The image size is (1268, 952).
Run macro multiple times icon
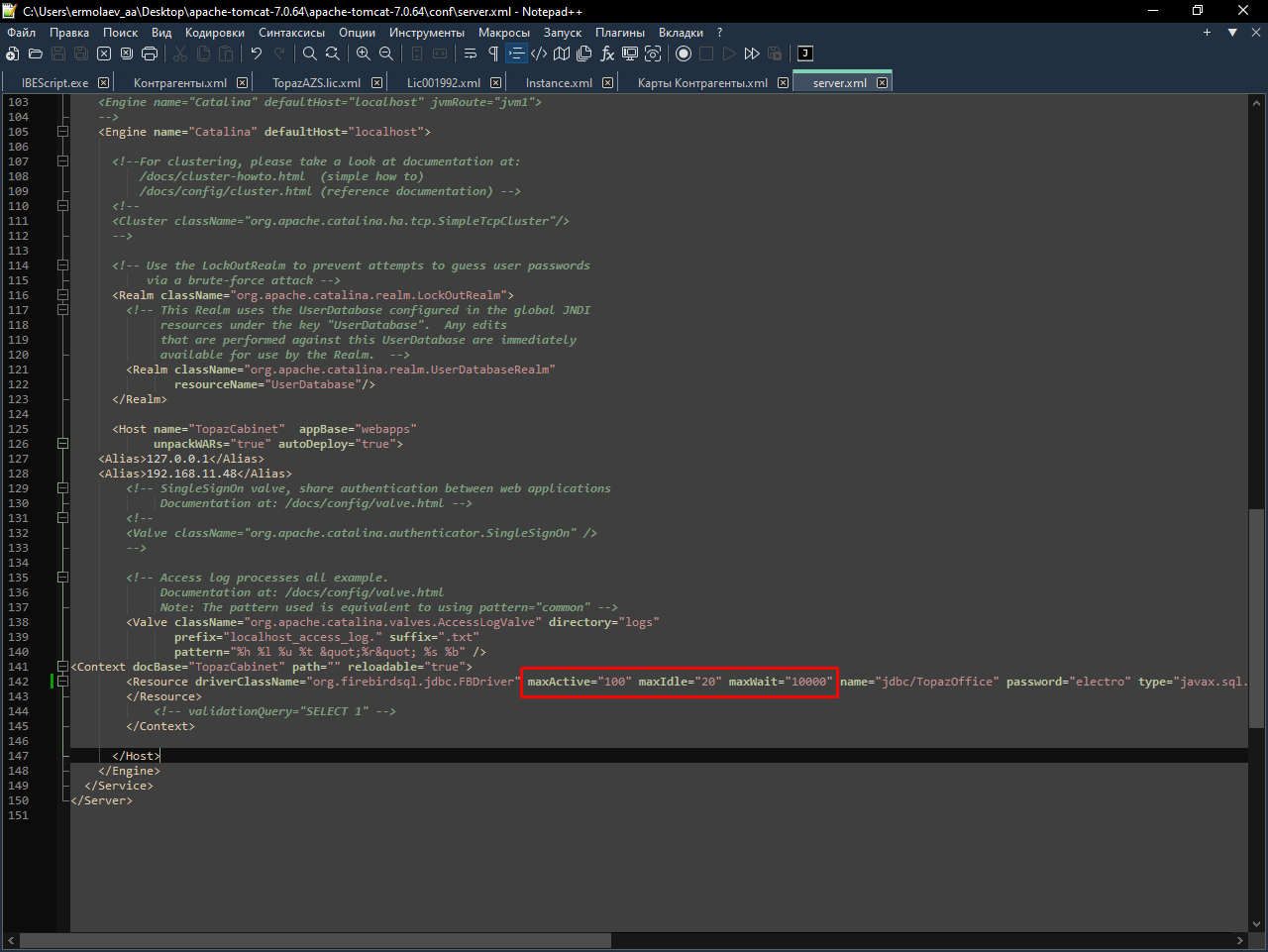(752, 53)
